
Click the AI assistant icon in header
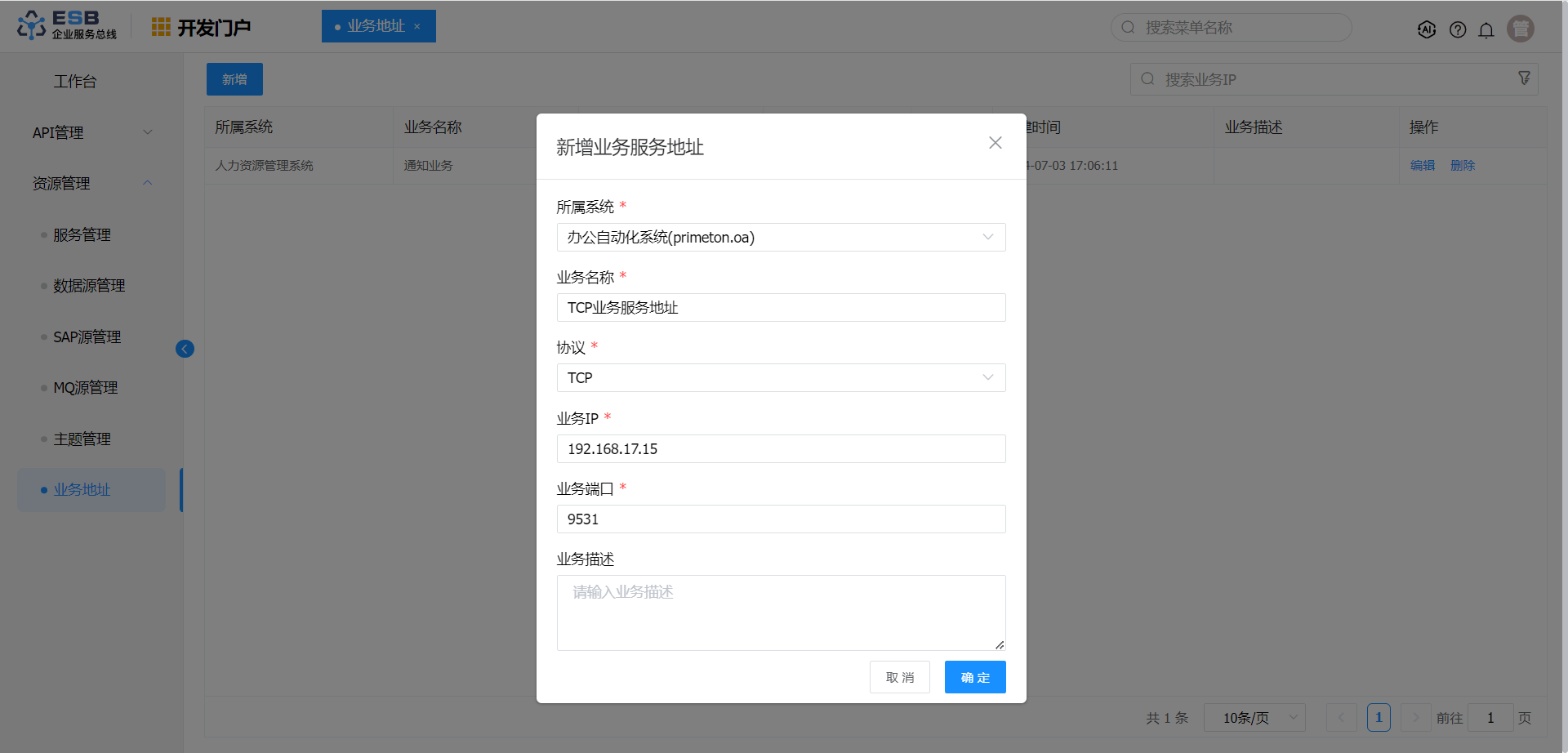(x=1427, y=29)
